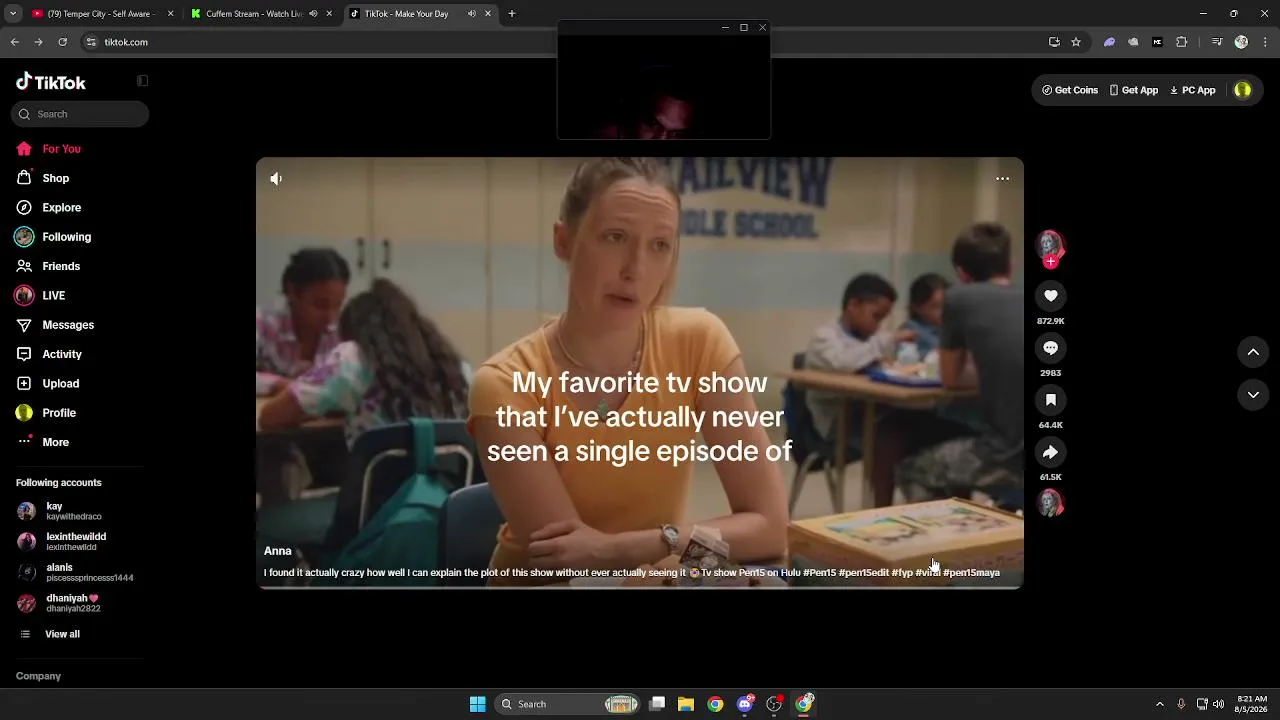The width and height of the screenshot is (1280, 720).
Task: Open the Chrome profile avatar
Action: tap(1241, 42)
